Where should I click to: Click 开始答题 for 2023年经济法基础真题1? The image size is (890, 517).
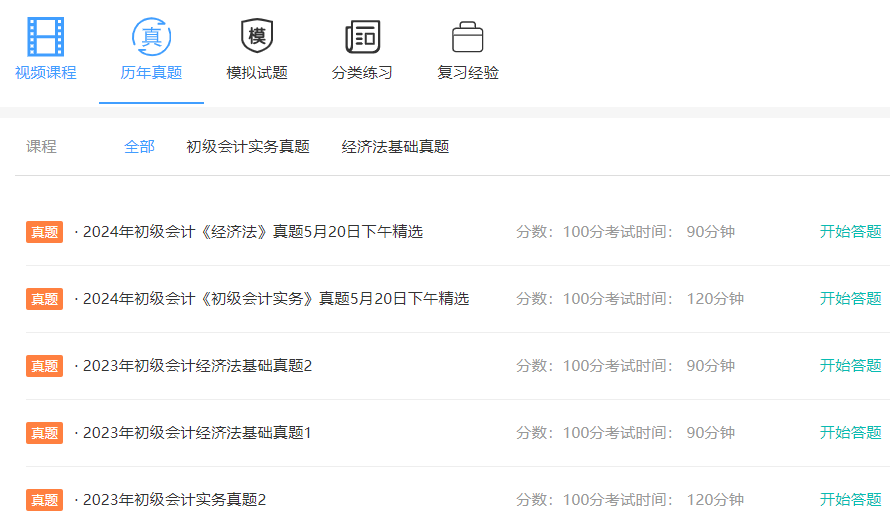click(850, 433)
